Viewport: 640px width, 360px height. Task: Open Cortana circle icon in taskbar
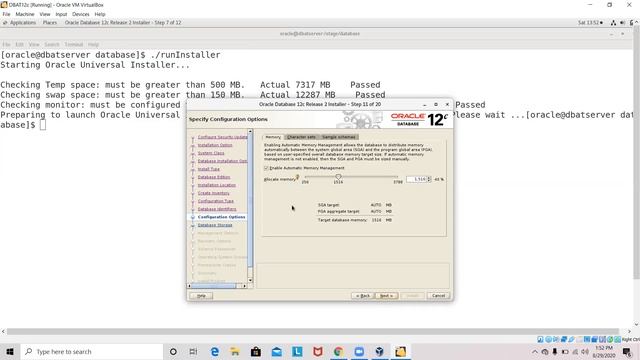(173, 351)
